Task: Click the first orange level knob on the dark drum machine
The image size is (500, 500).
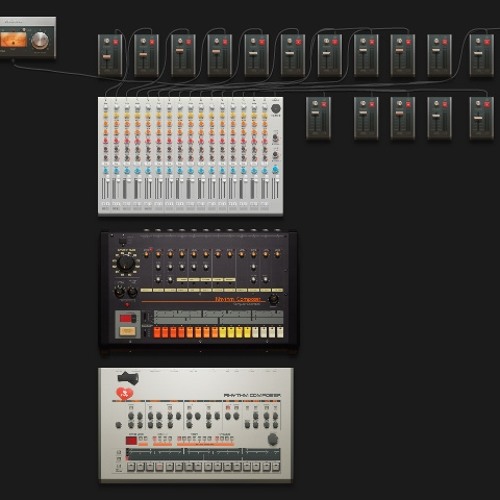Action: click(x=146, y=254)
